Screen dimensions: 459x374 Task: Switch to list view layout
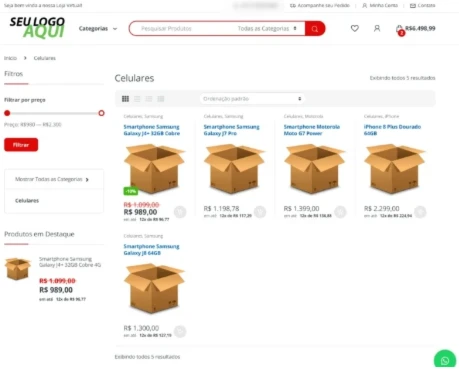point(149,99)
